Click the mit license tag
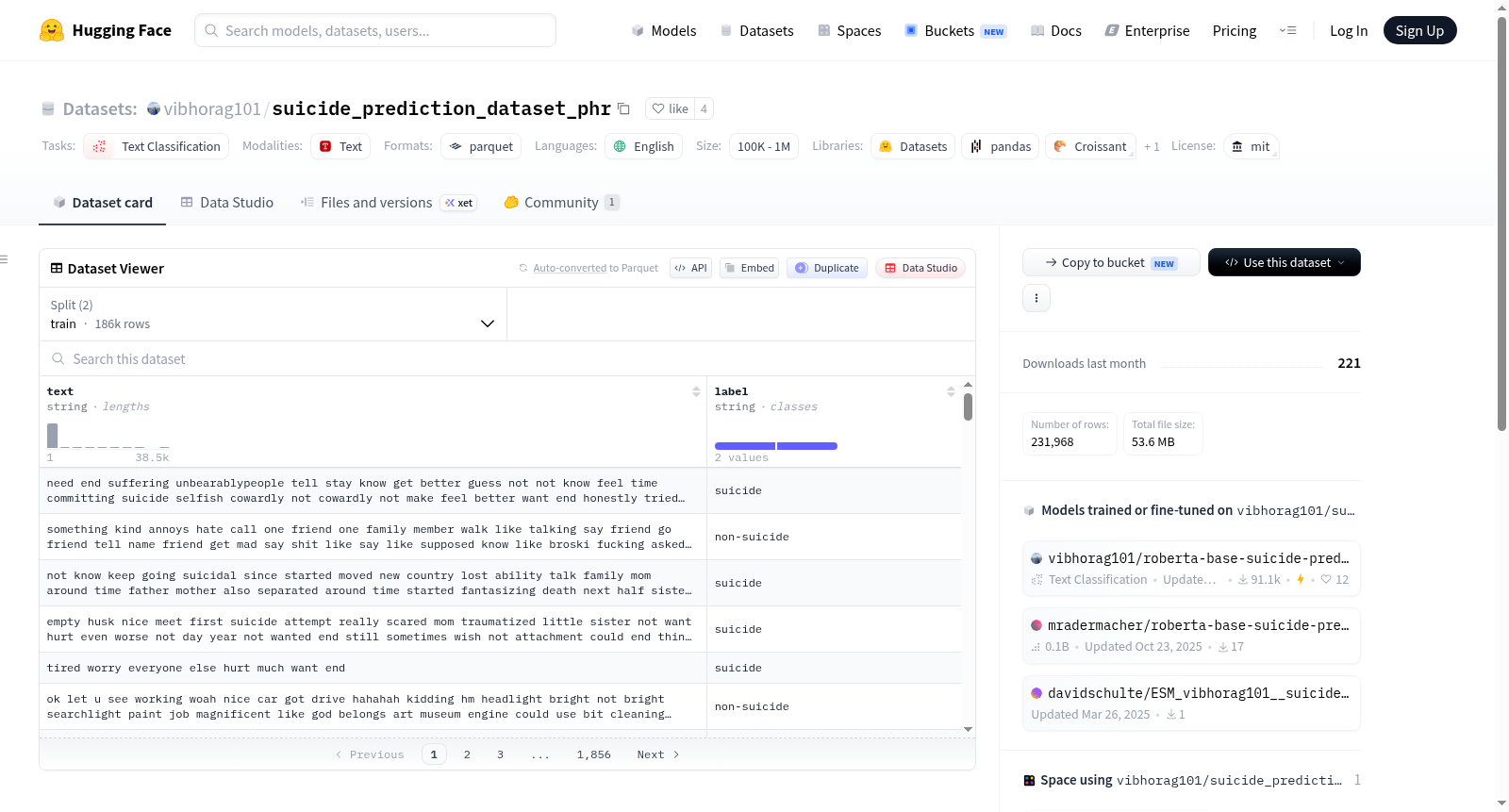Image resolution: width=1509 pixels, height=812 pixels. pyautogui.click(x=1252, y=146)
